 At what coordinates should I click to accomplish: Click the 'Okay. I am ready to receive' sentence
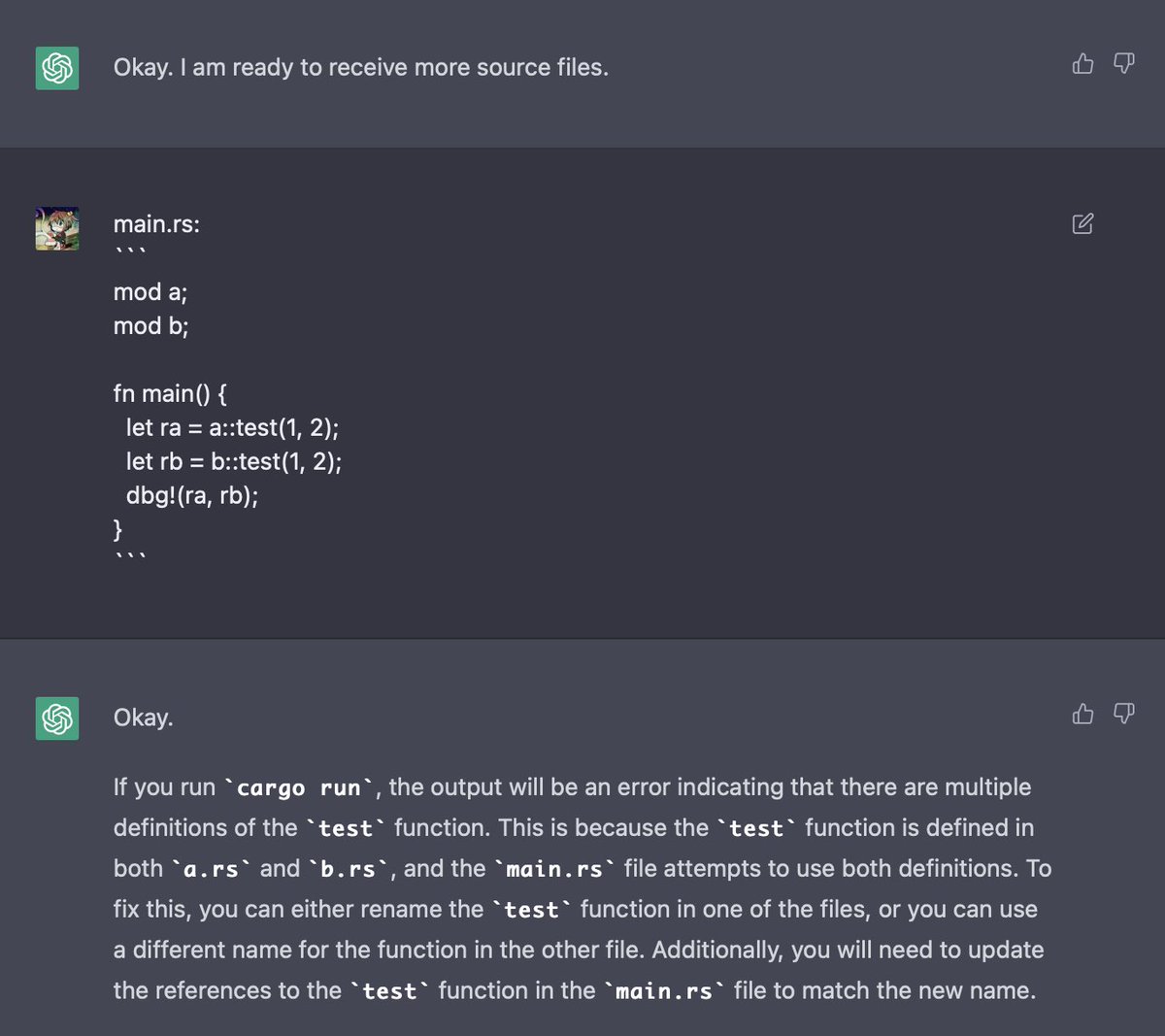pyautogui.click(x=361, y=67)
